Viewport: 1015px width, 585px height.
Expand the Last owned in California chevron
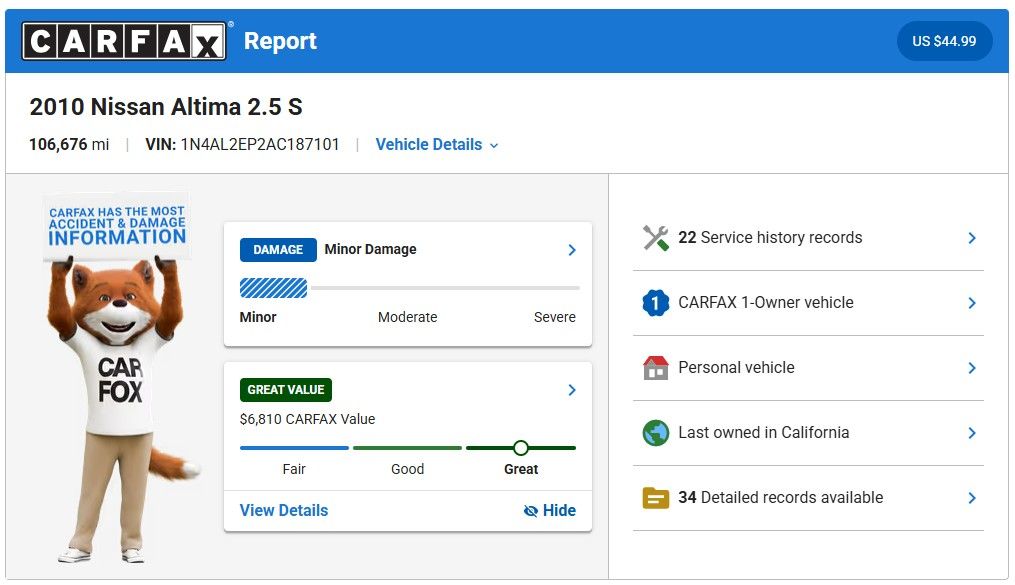[x=971, y=433]
